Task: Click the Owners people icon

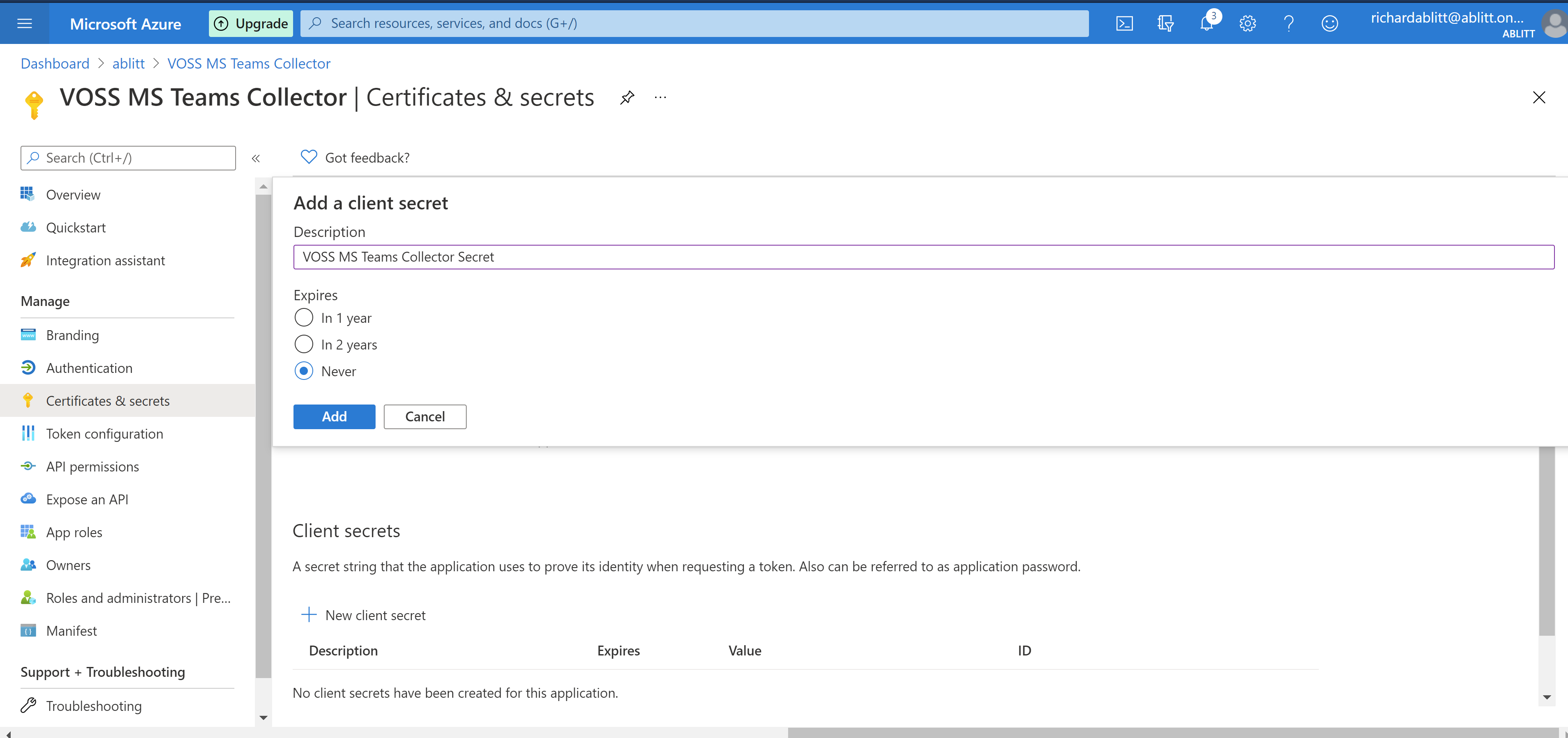Action: point(28,564)
